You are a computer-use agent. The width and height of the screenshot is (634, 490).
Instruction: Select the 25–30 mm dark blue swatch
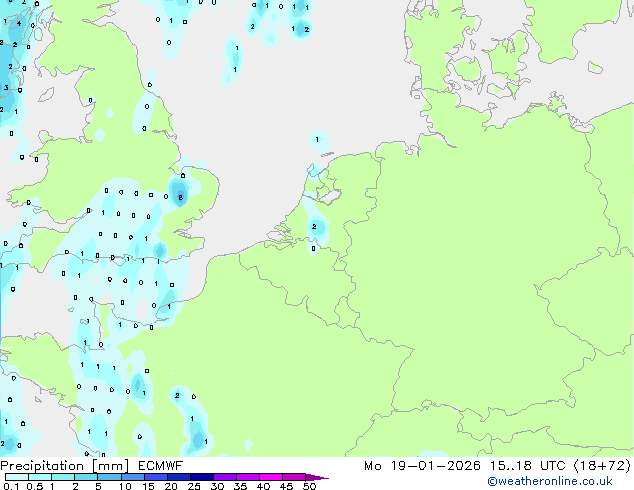pyautogui.click(x=201, y=477)
